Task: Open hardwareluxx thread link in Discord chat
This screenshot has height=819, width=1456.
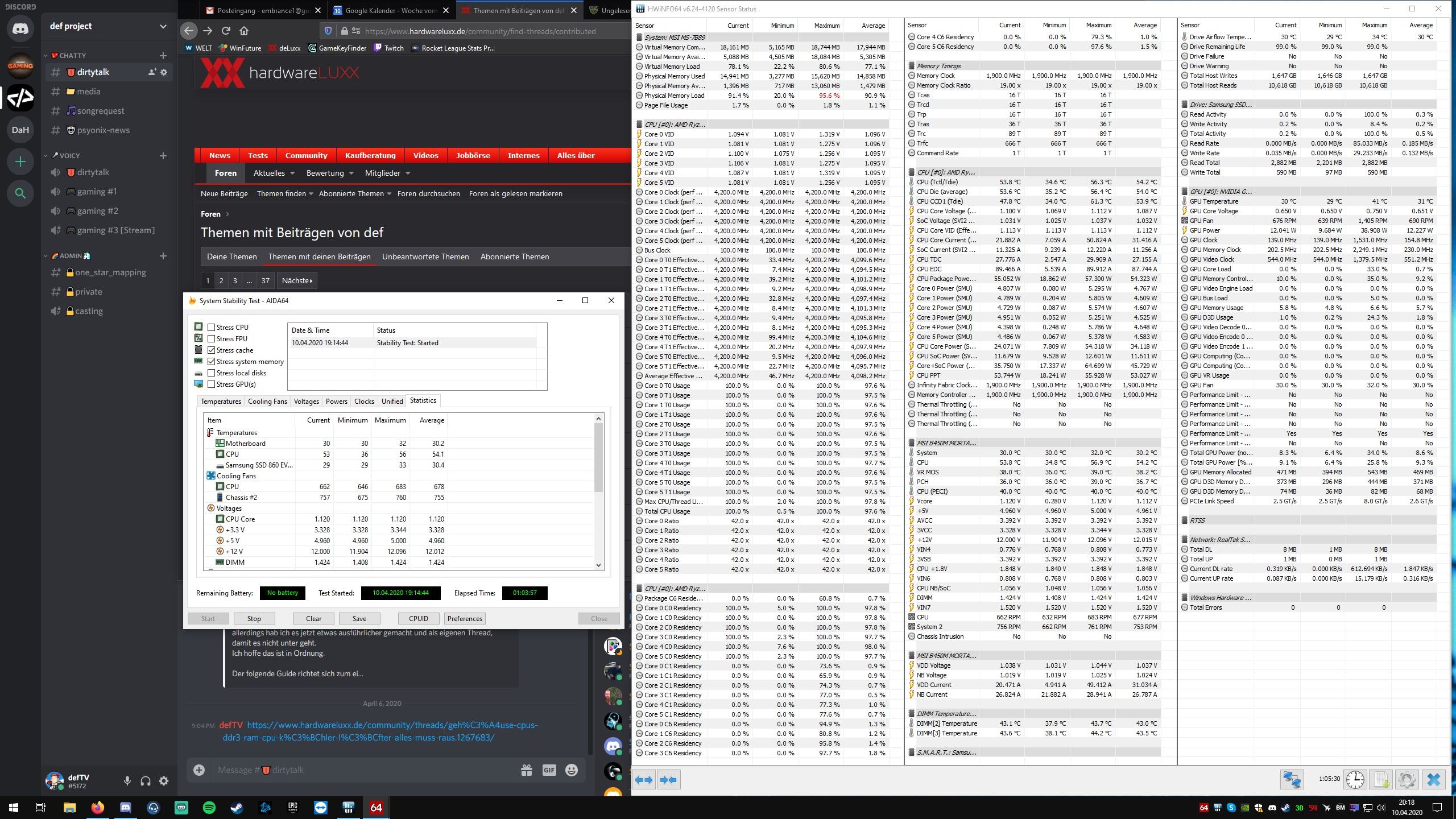Action: (x=380, y=731)
